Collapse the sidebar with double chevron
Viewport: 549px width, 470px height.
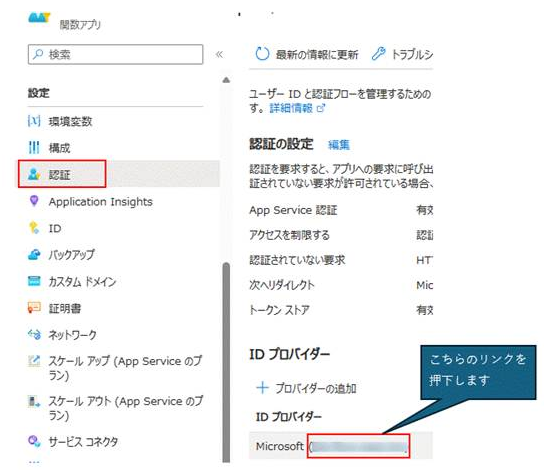coord(219,54)
